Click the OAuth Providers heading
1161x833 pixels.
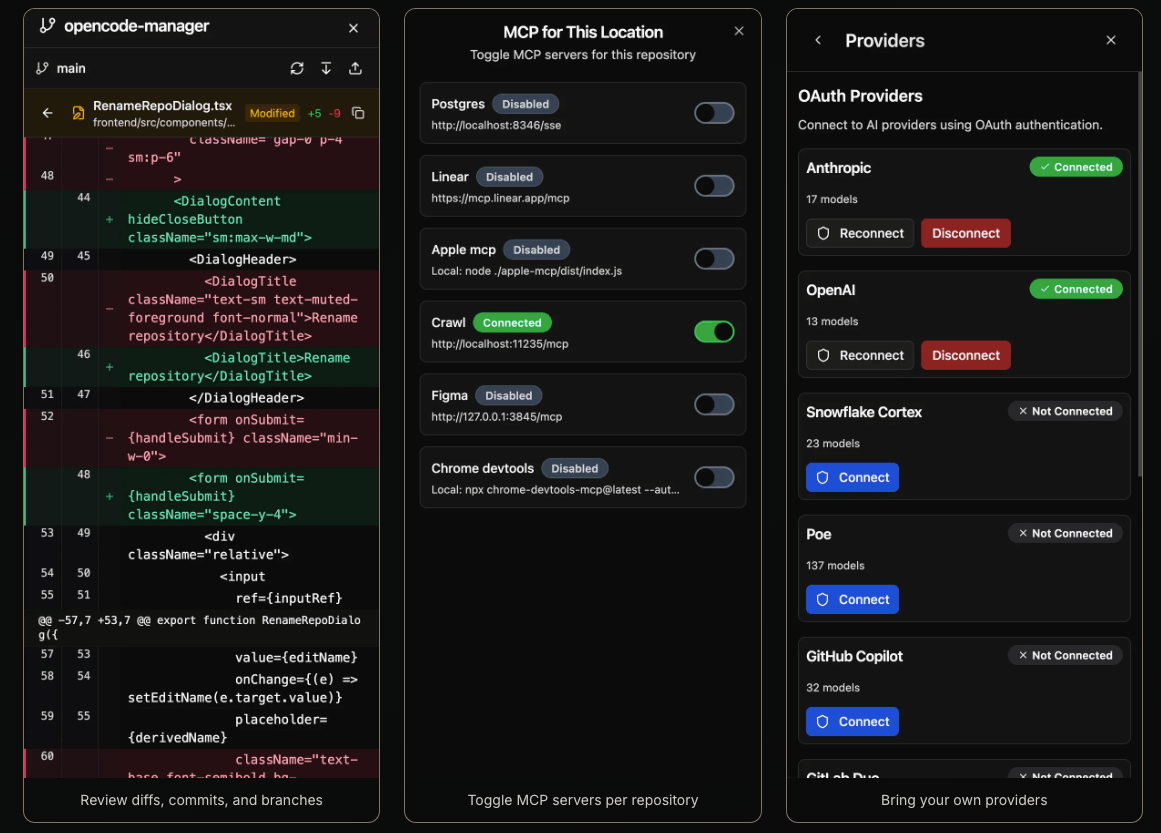860,96
